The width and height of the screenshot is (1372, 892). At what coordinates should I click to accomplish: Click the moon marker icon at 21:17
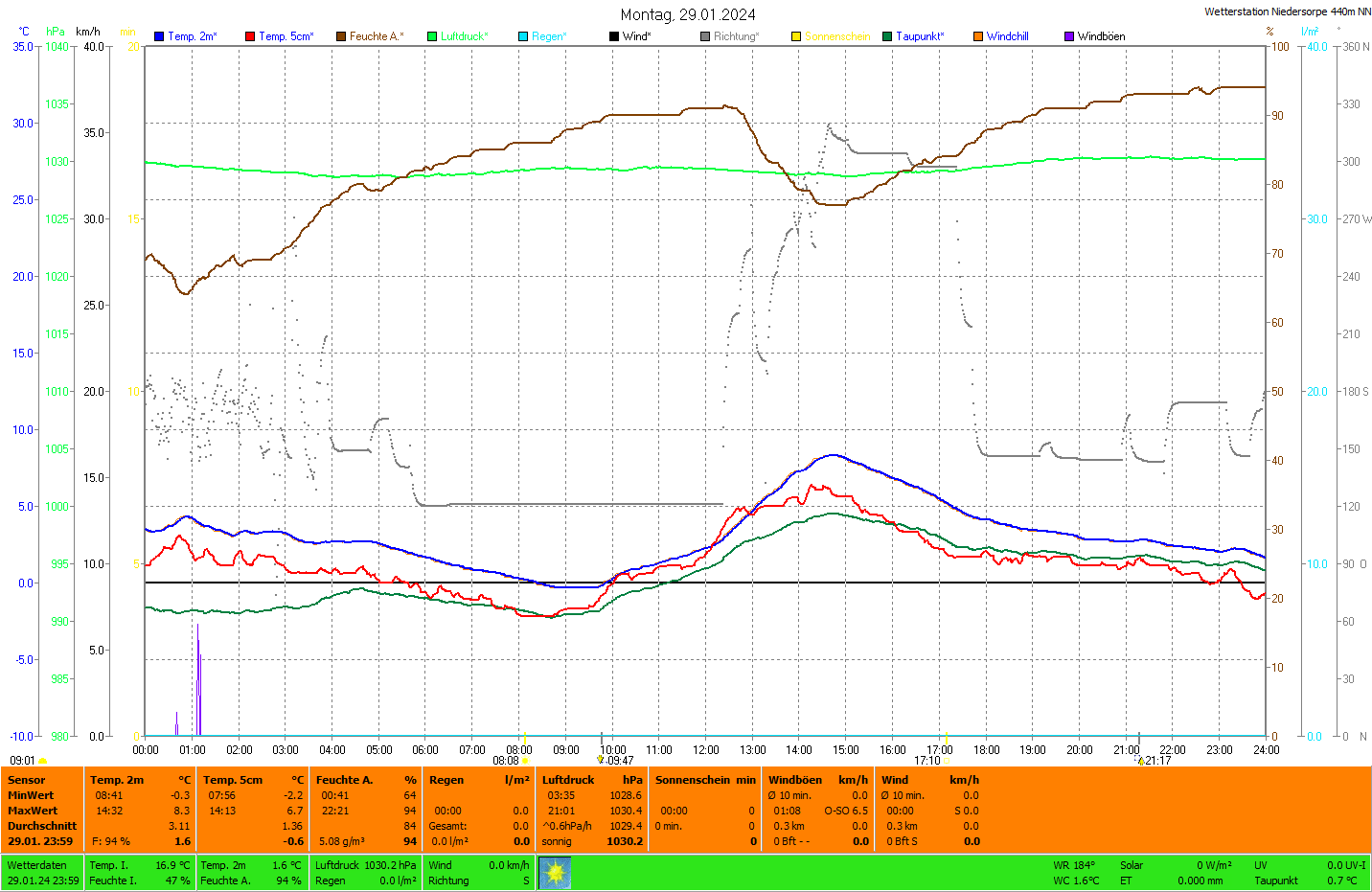pos(1140,761)
